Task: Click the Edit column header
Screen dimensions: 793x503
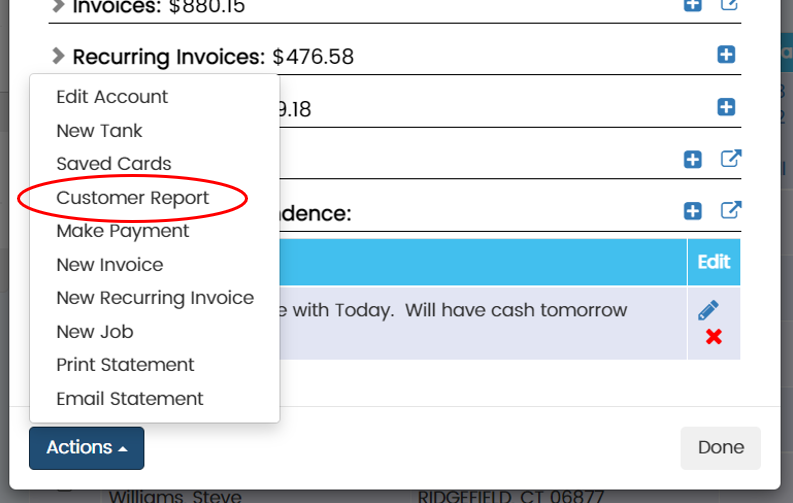Action: (x=713, y=262)
